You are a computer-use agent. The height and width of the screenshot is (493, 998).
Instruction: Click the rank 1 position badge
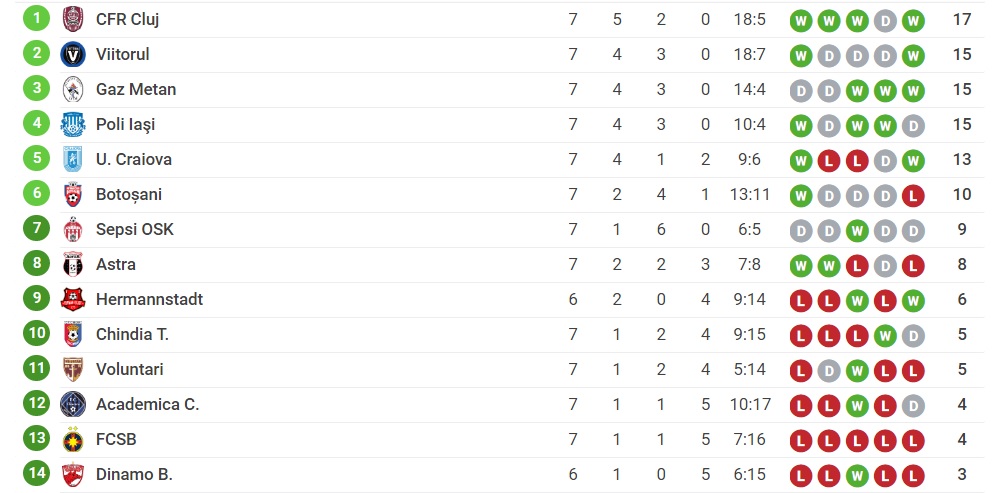coord(36,18)
